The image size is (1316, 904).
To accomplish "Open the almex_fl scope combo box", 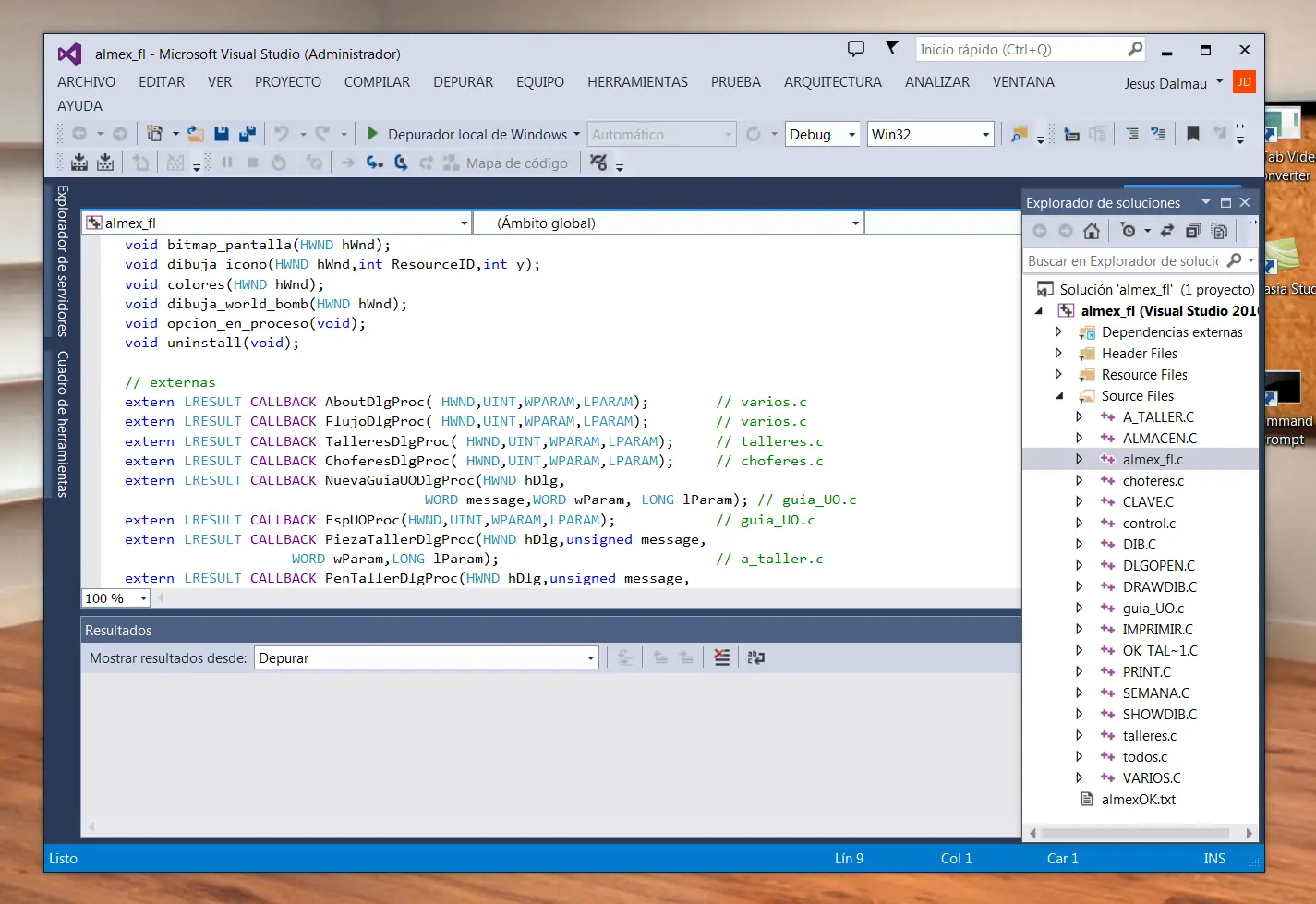I will tap(277, 223).
